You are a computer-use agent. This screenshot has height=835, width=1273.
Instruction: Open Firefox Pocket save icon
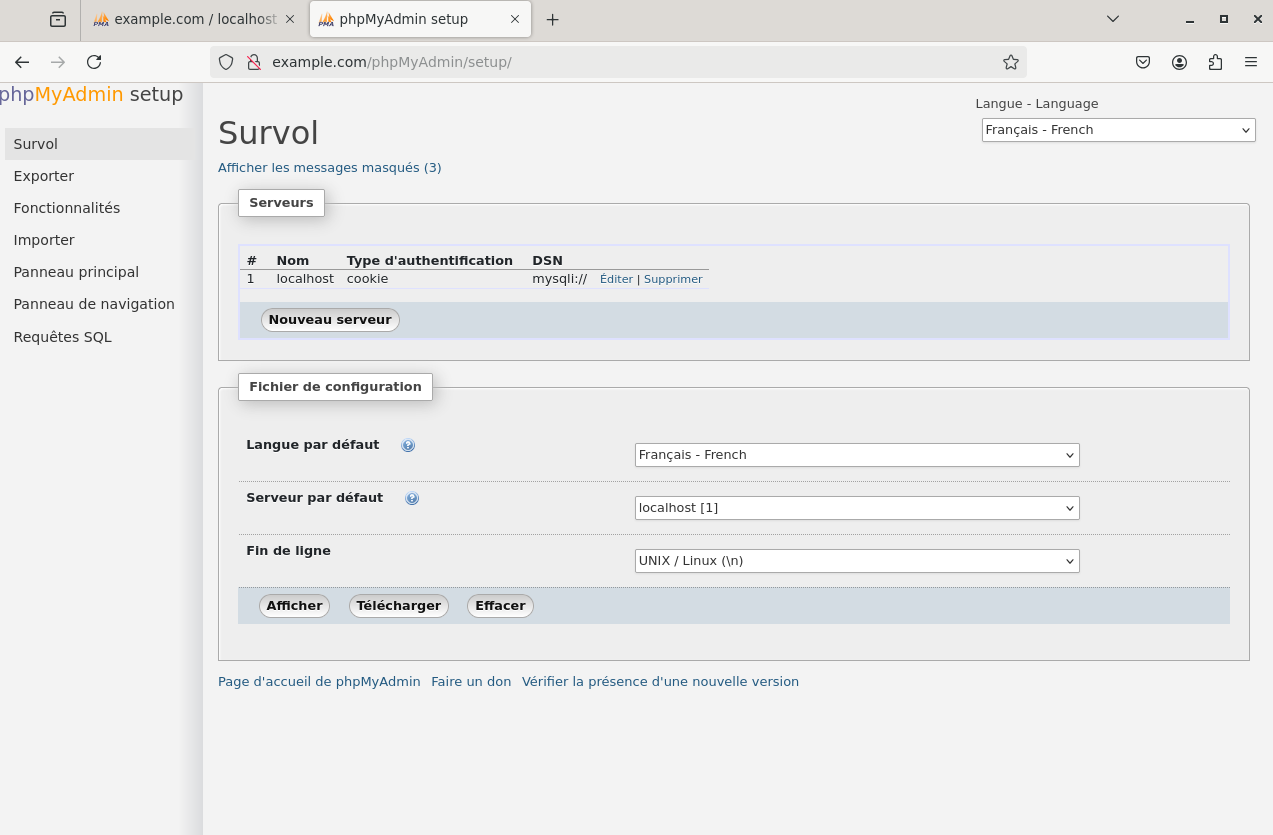(x=1143, y=62)
